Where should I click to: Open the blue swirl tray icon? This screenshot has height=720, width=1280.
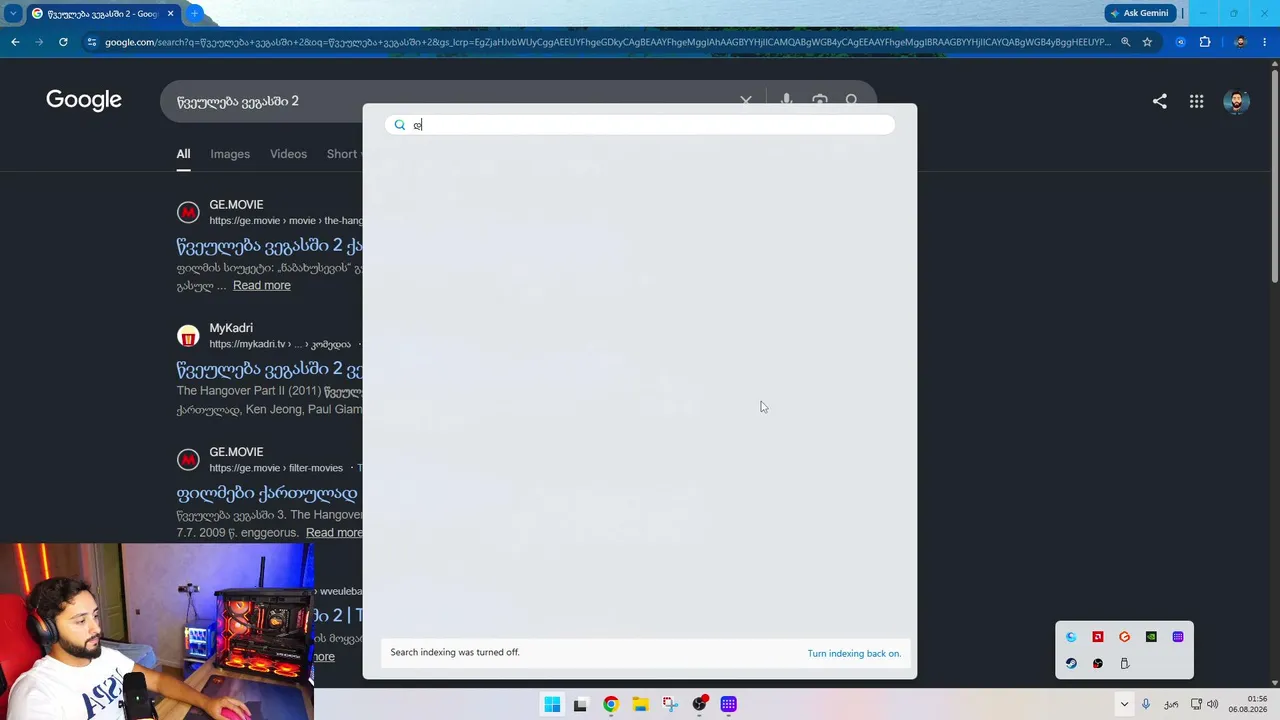tap(1071, 637)
